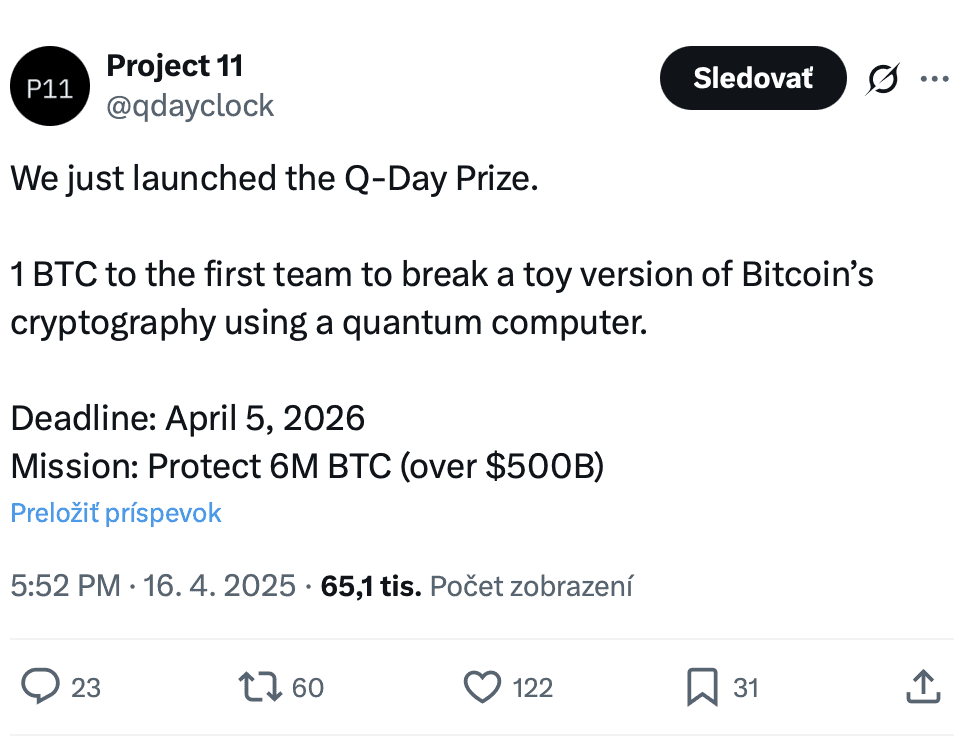974x752 pixels.
Task: Click the tweet text about Q-Day Prize
Action: (442, 322)
